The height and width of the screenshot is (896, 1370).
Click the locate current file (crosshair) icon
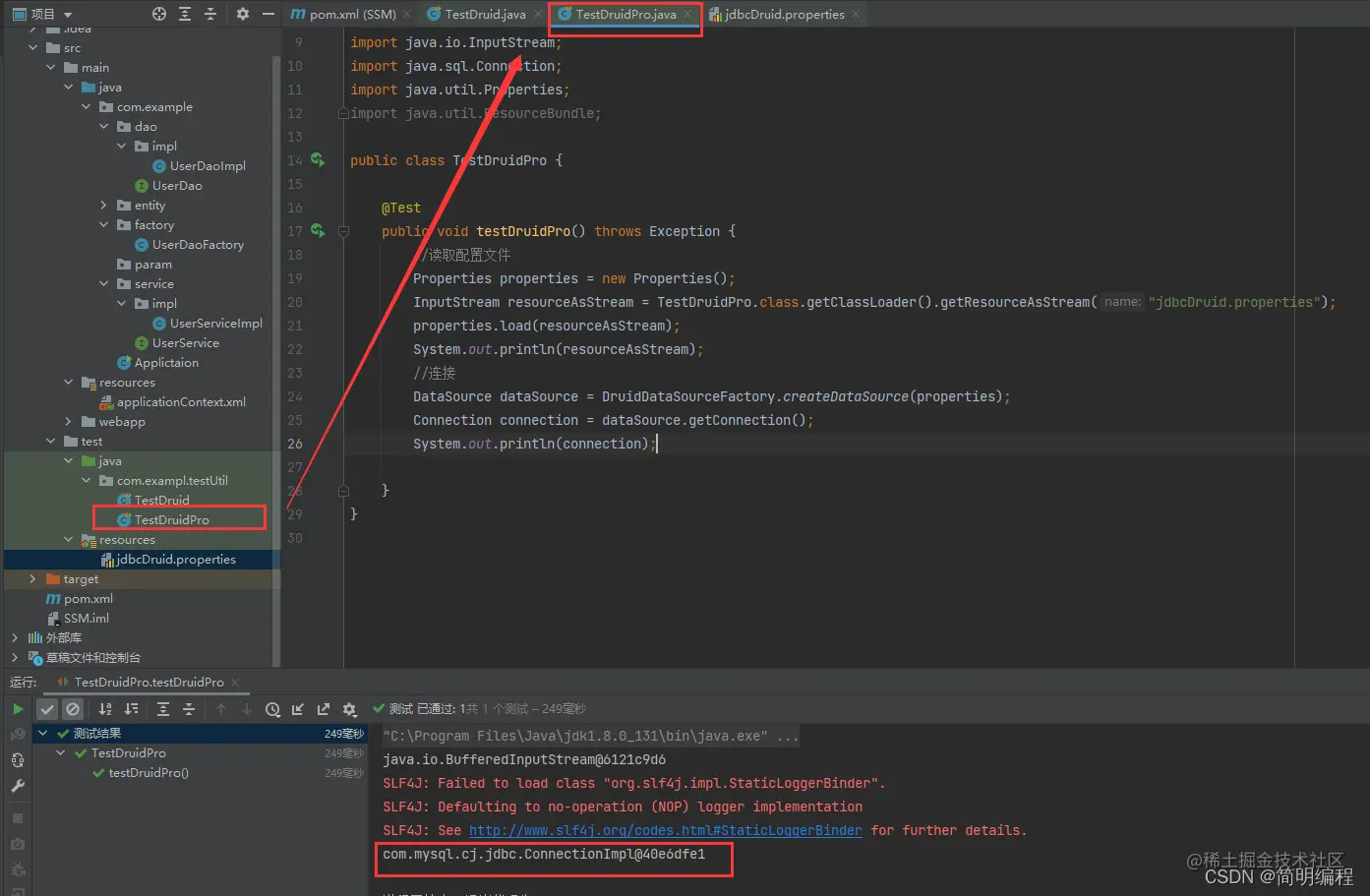159,14
